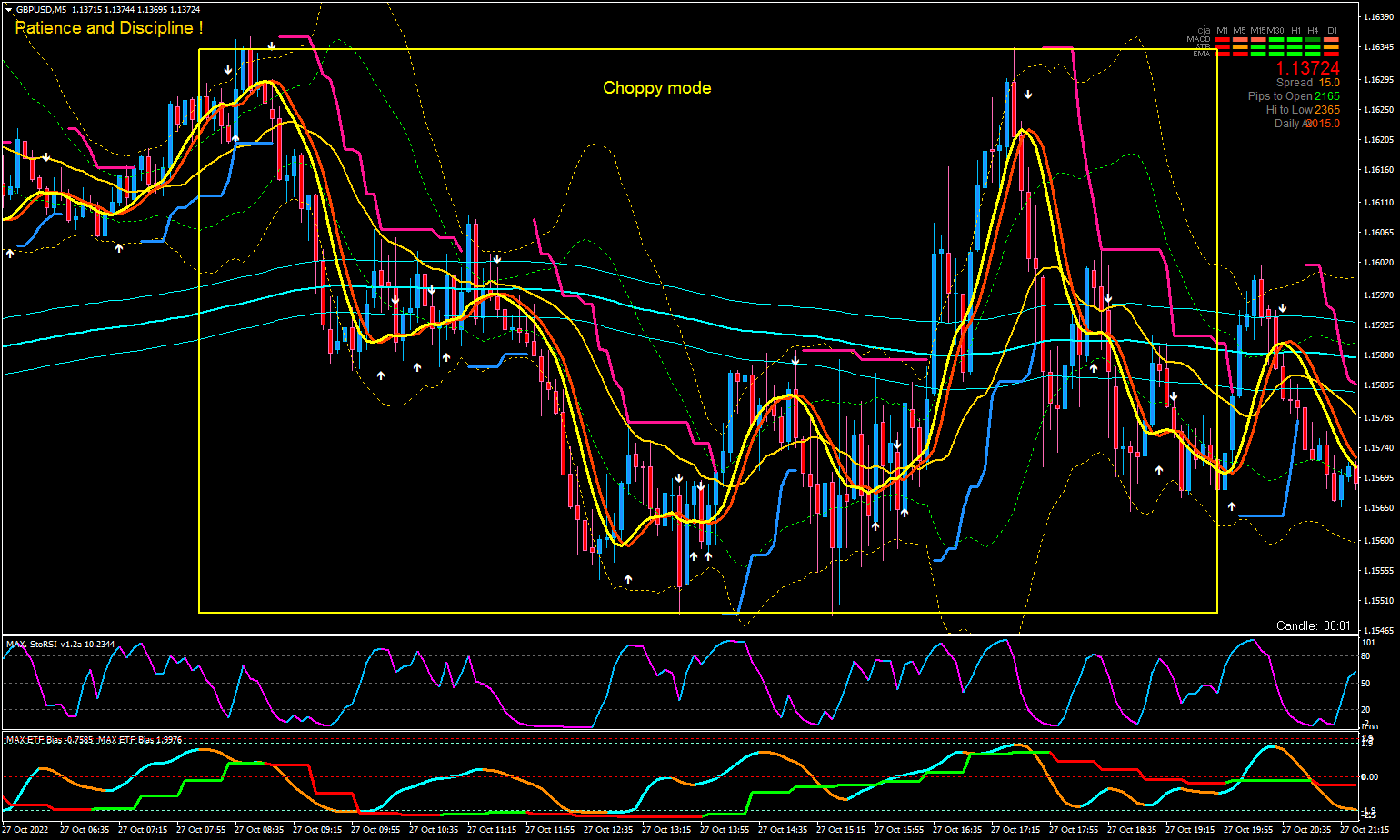Viewport: 1400px width, 840px height.
Task: Click the EMA signal block under D1
Action: point(1332,55)
